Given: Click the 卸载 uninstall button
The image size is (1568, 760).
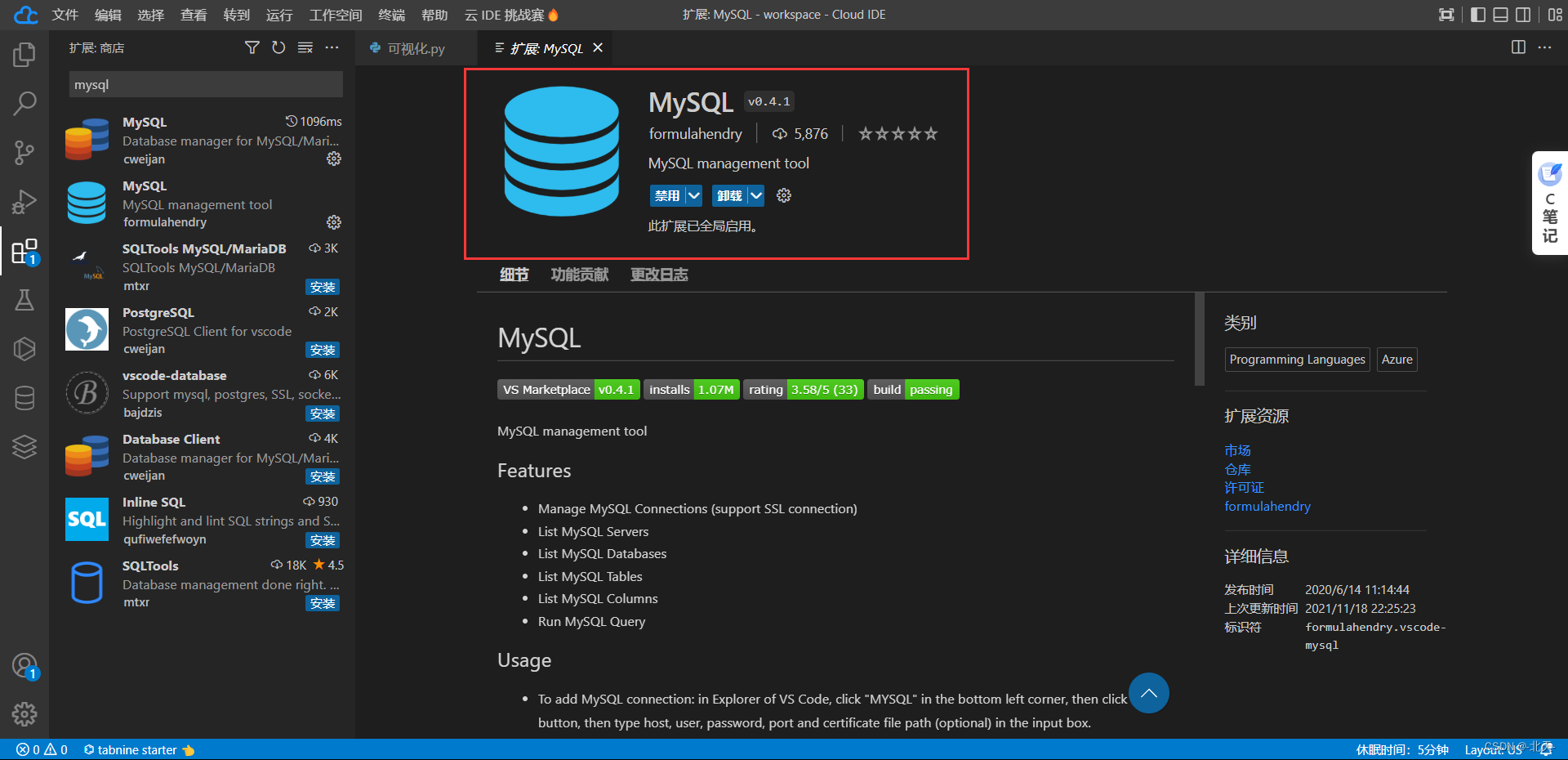Looking at the screenshot, I should [729, 195].
